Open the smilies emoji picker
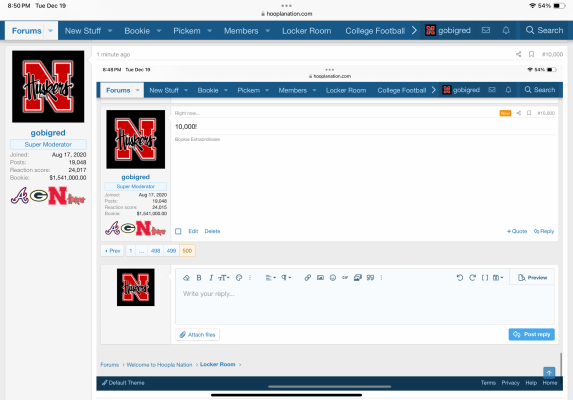Image resolution: width=573 pixels, height=400 pixels. click(x=333, y=278)
